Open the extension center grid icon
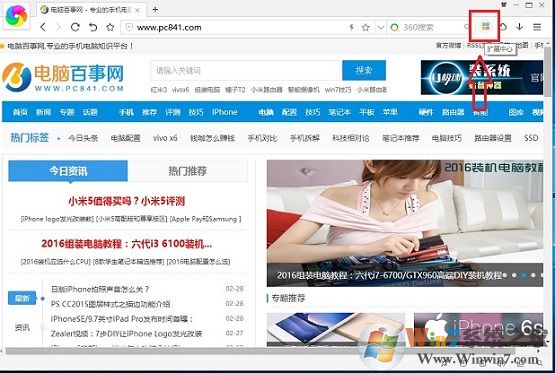The height and width of the screenshot is (373, 555). coord(485,26)
